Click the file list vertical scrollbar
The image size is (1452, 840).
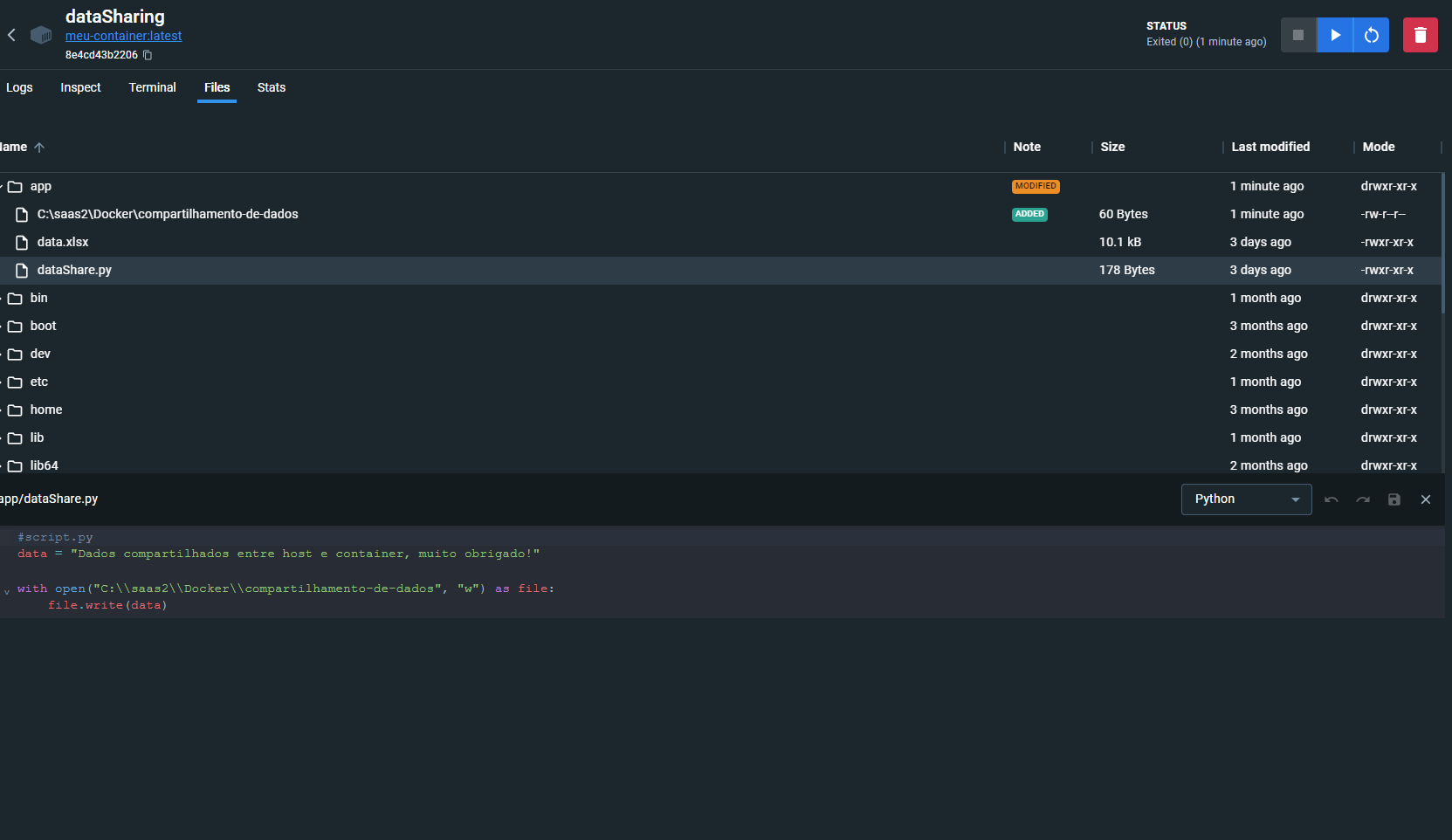[x=1442, y=243]
